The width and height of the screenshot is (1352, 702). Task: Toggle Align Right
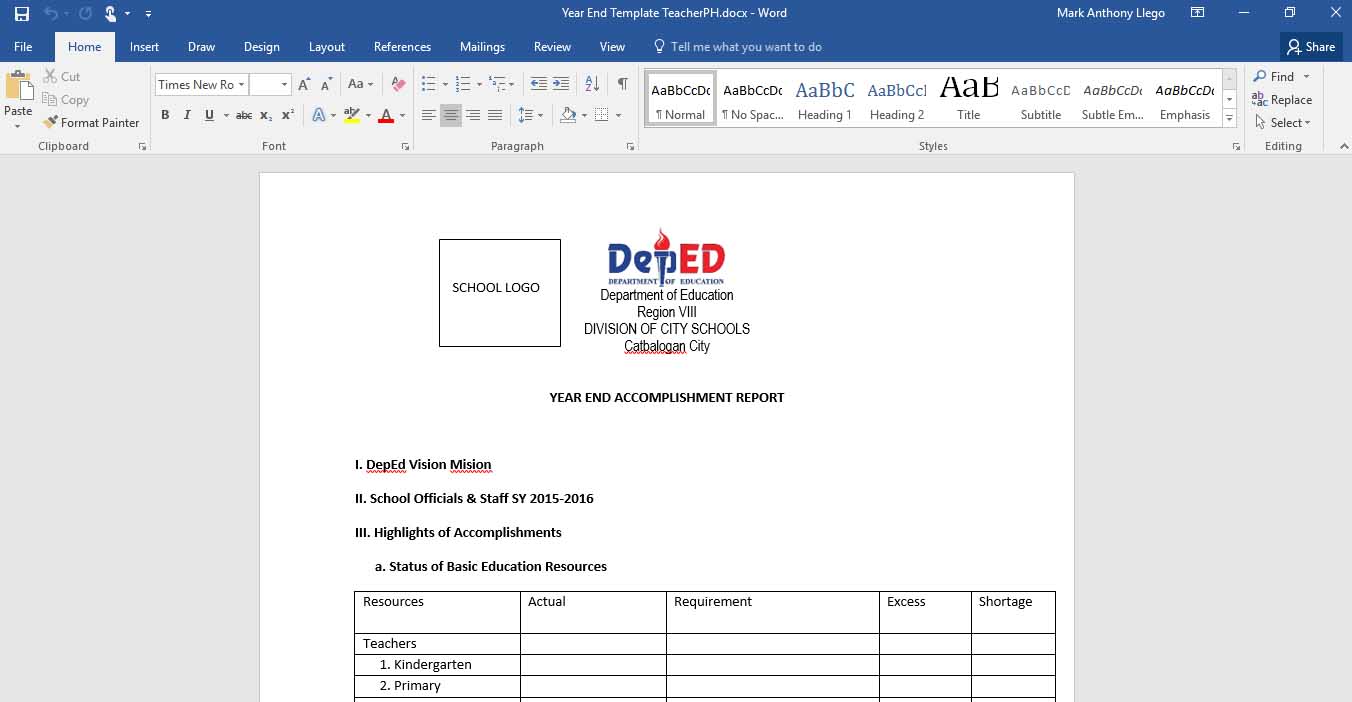[473, 116]
